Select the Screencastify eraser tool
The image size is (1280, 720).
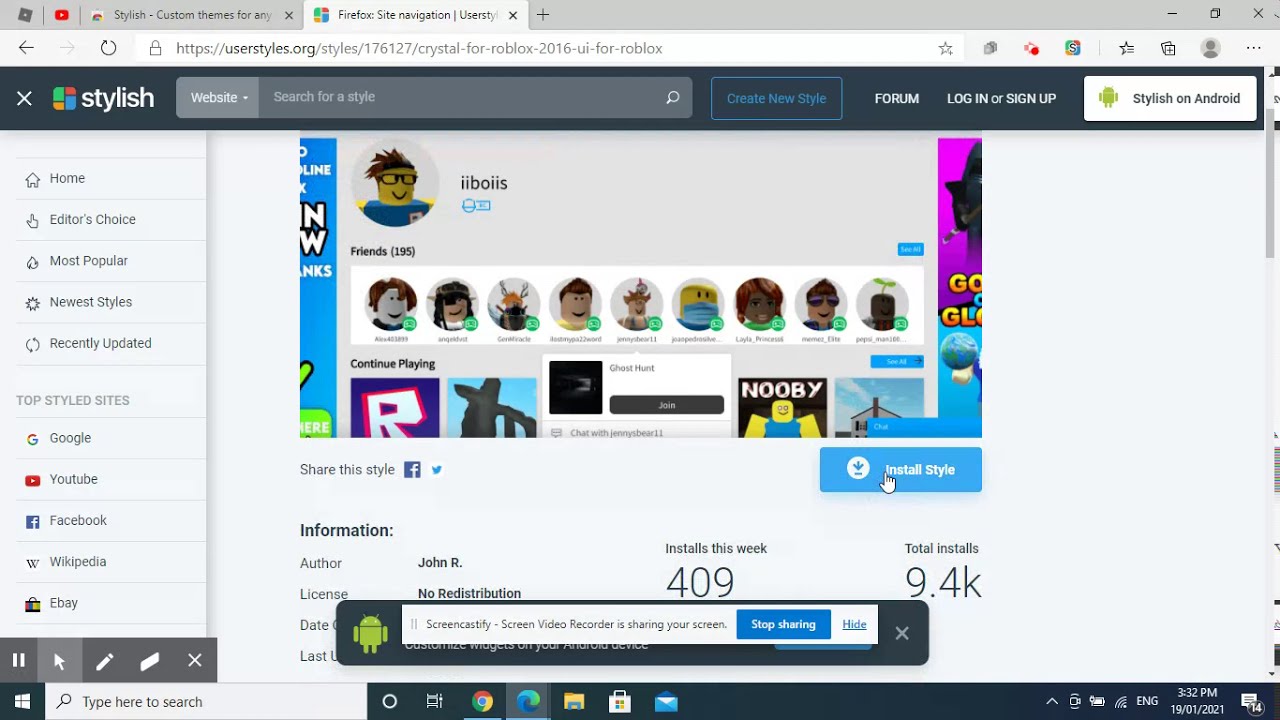coord(150,661)
